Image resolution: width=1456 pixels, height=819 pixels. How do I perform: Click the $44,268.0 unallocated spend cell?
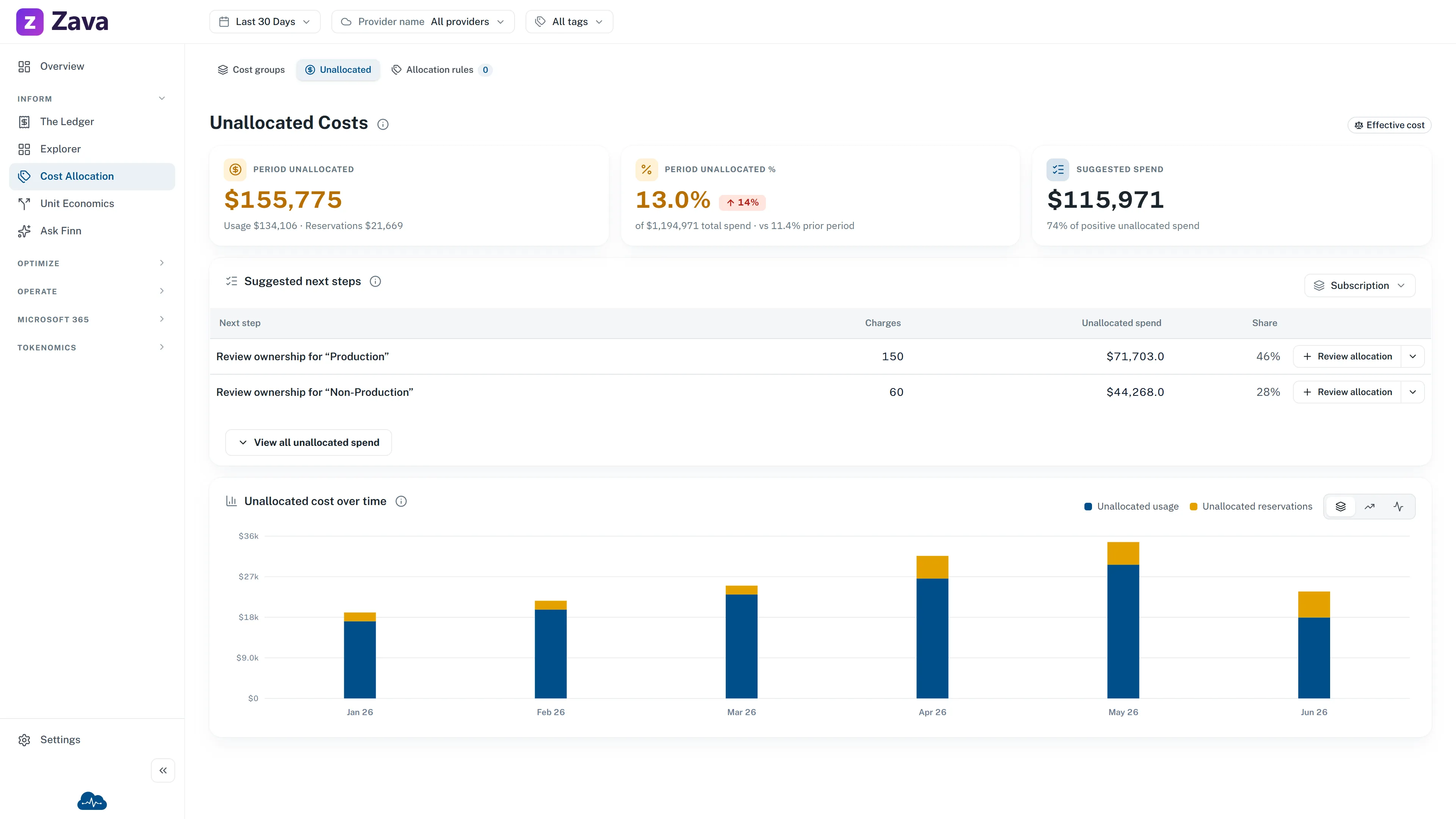(1135, 392)
